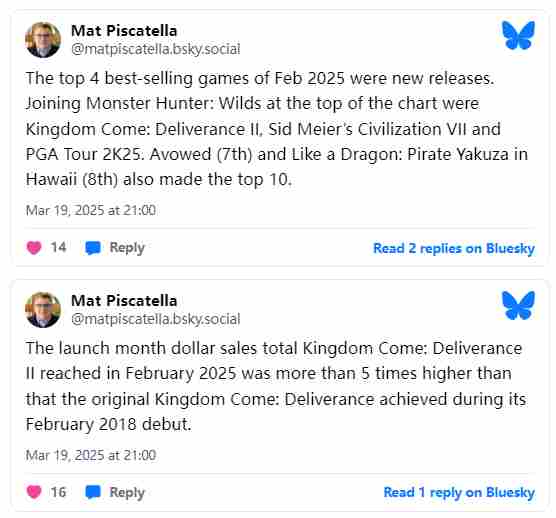The height and width of the screenshot is (518, 556).
Task: Click reply bubble icon on second post
Action: tap(93, 492)
